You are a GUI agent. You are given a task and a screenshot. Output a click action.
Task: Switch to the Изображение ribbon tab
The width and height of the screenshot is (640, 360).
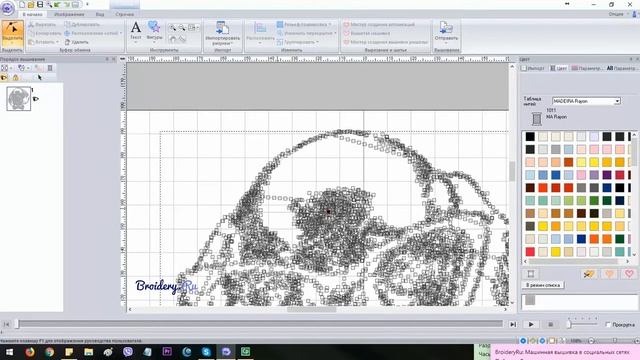click(69, 14)
